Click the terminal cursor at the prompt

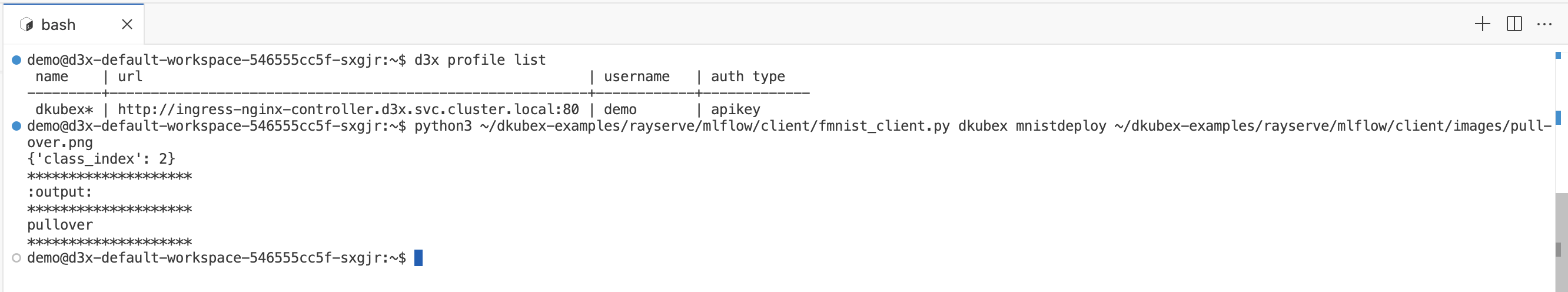(x=418, y=258)
